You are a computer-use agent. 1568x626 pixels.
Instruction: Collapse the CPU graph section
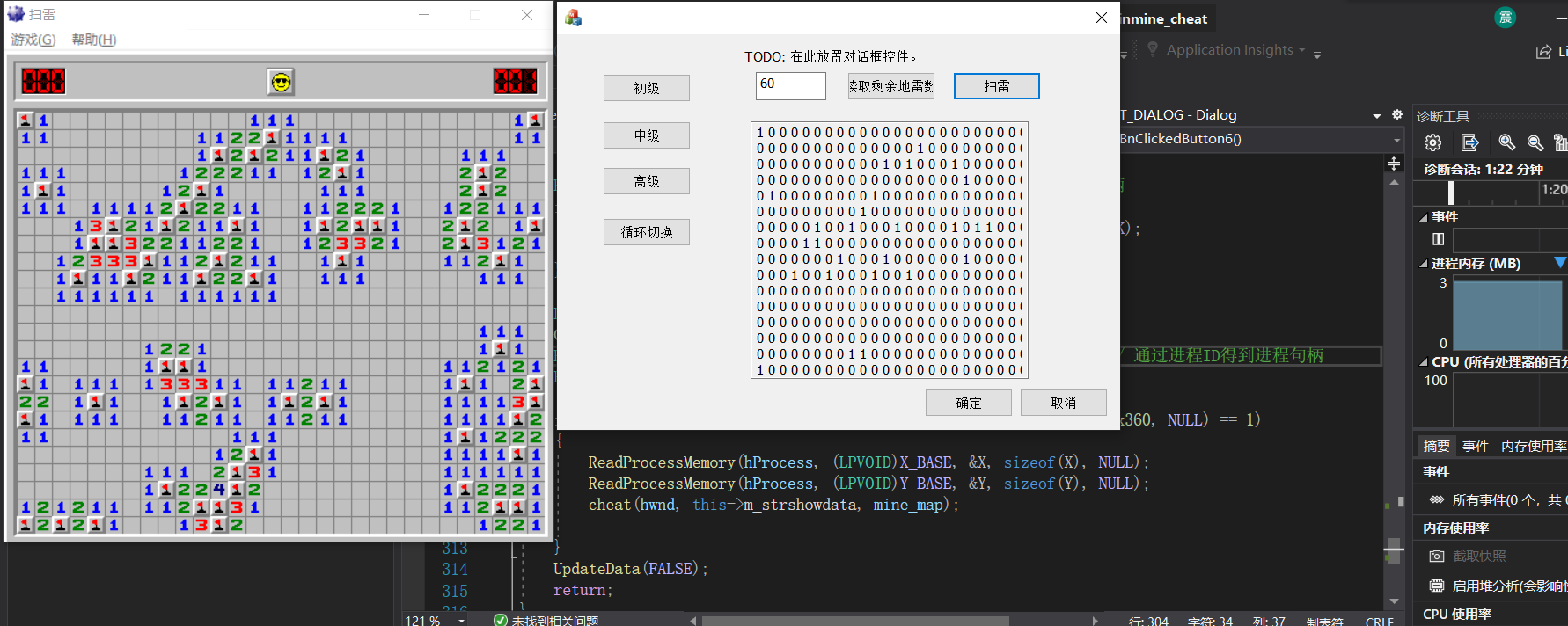pyautogui.click(x=1425, y=361)
